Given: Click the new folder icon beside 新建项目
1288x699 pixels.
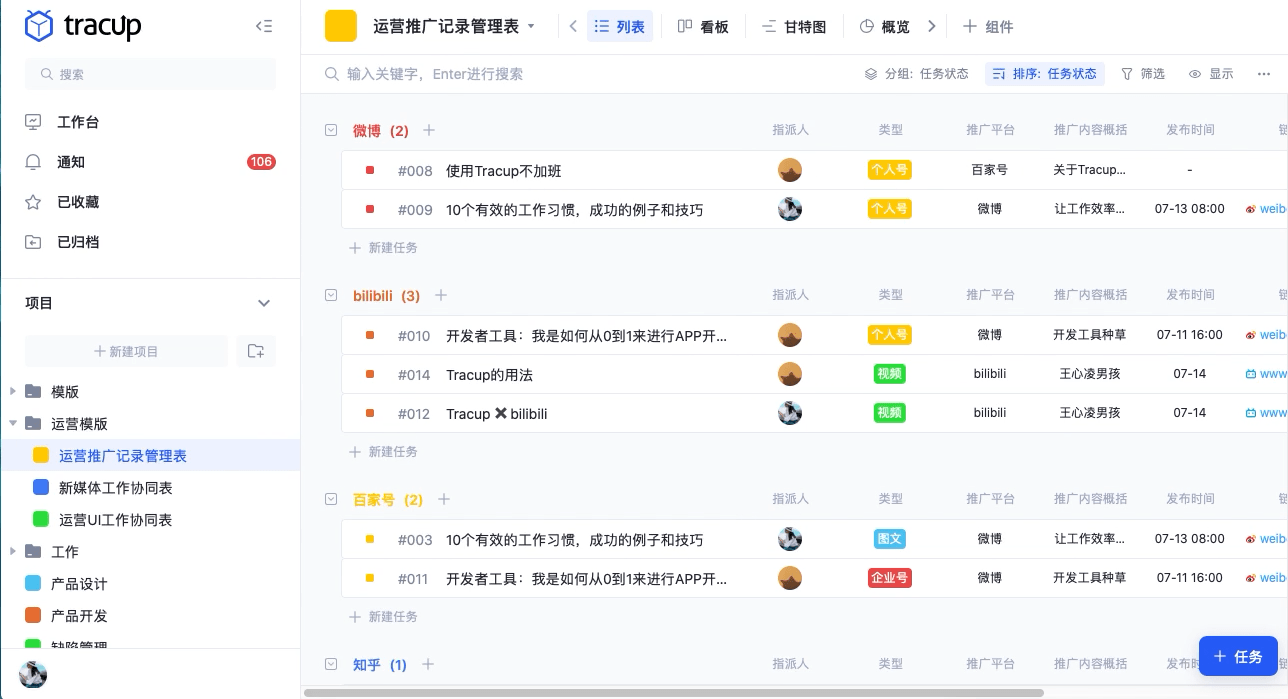Looking at the screenshot, I should point(256,351).
